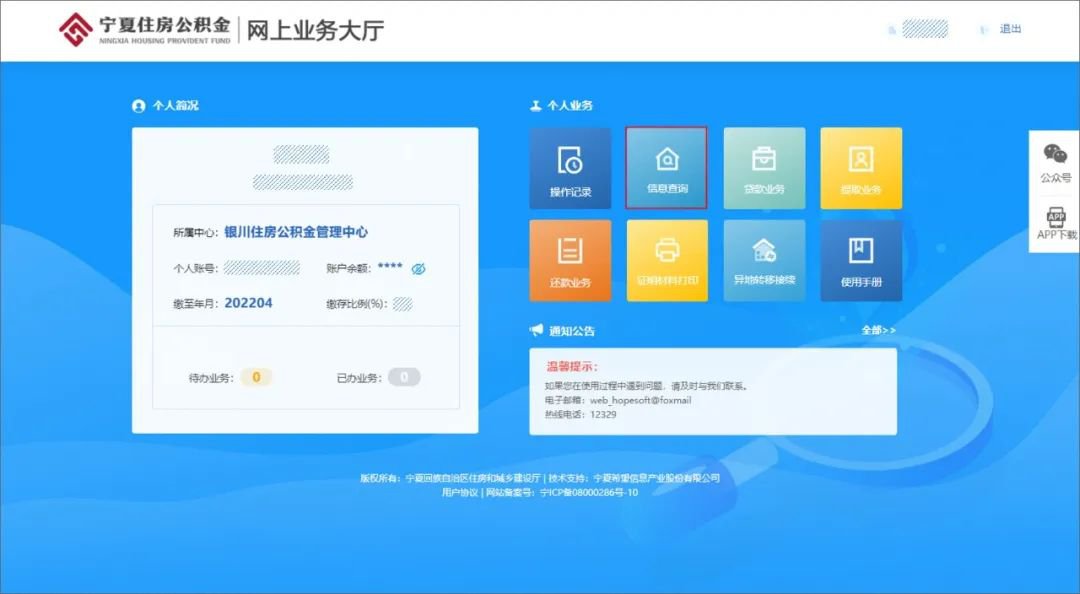Click the 待办业务 count badge
The width and height of the screenshot is (1080, 594).
[x=256, y=377]
